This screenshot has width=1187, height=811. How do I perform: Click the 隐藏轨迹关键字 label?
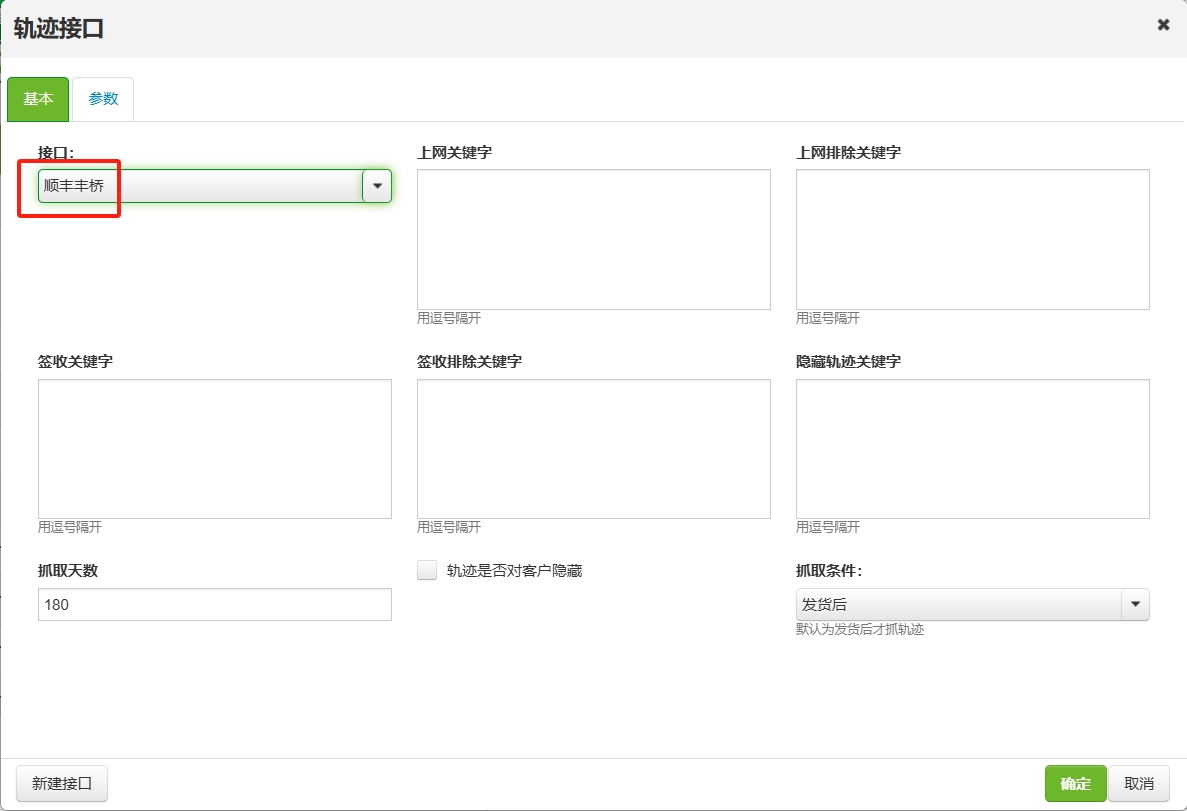[849, 362]
